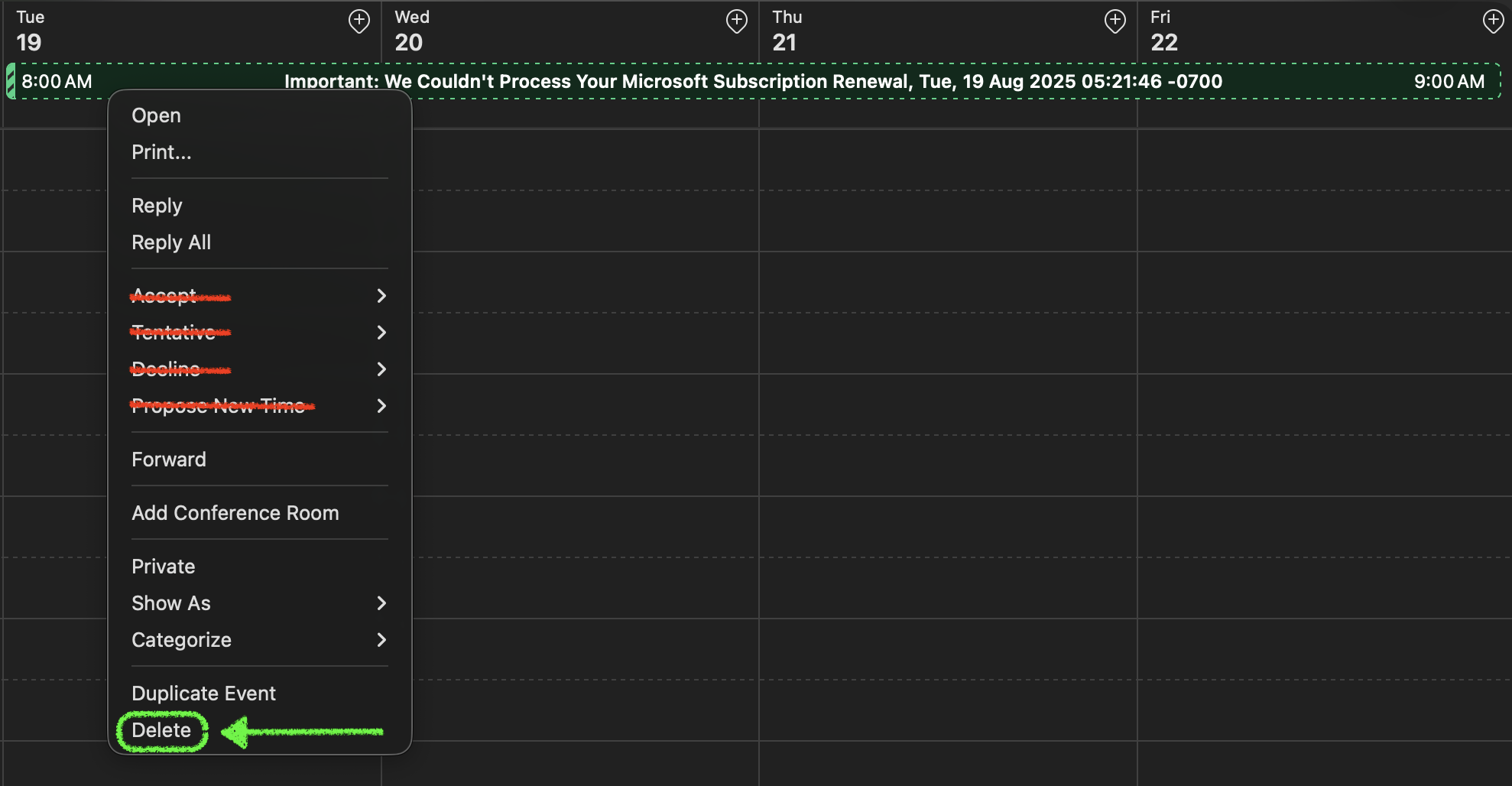Add new event on Wed 20

click(x=736, y=21)
